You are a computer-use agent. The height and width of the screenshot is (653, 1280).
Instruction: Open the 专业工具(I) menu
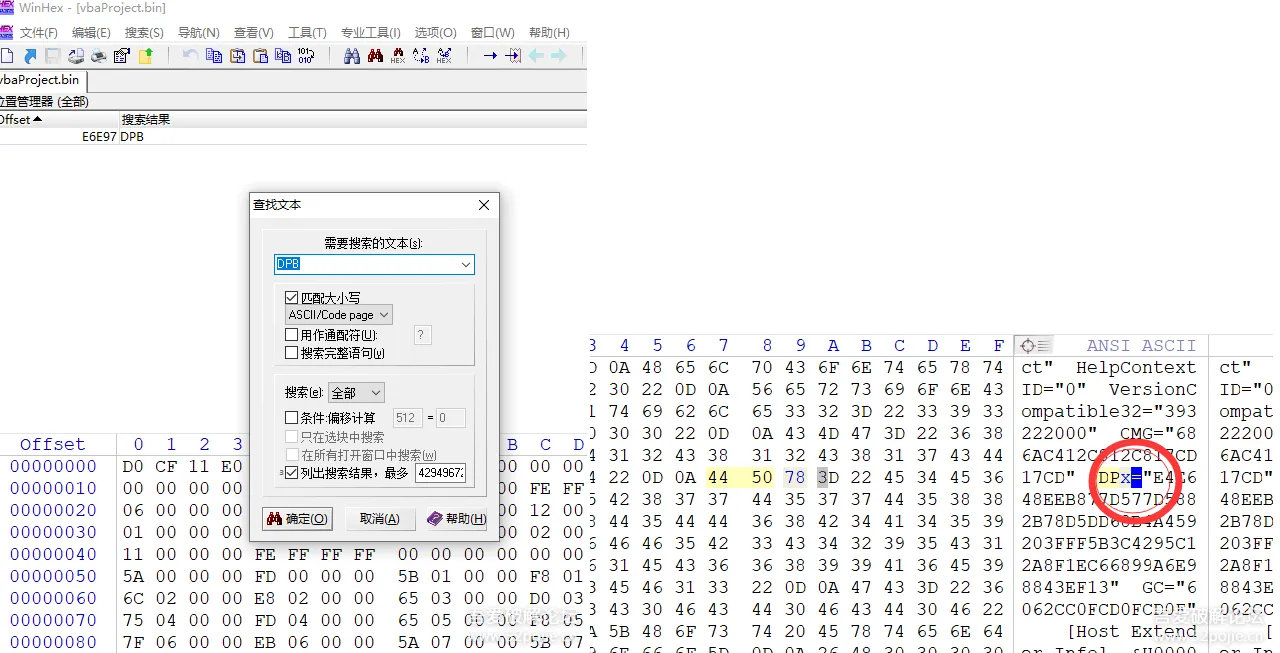point(370,33)
